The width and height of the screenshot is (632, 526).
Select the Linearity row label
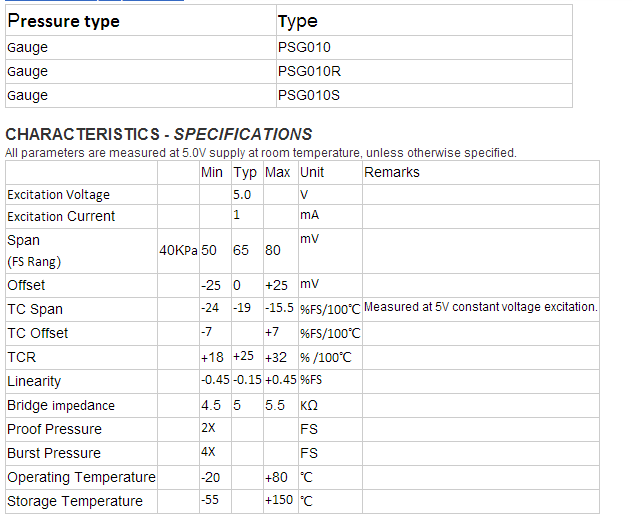(34, 381)
